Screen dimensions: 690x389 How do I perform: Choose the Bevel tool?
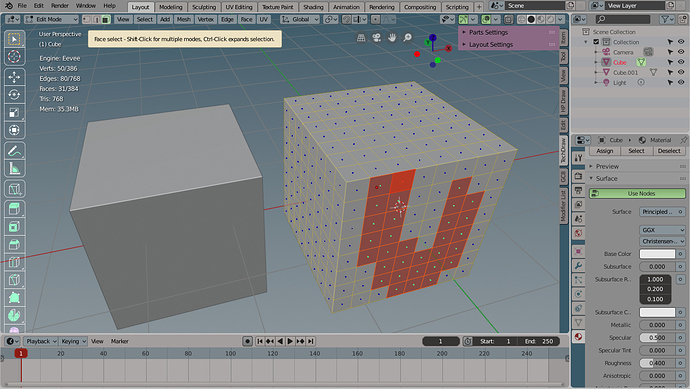[14, 245]
